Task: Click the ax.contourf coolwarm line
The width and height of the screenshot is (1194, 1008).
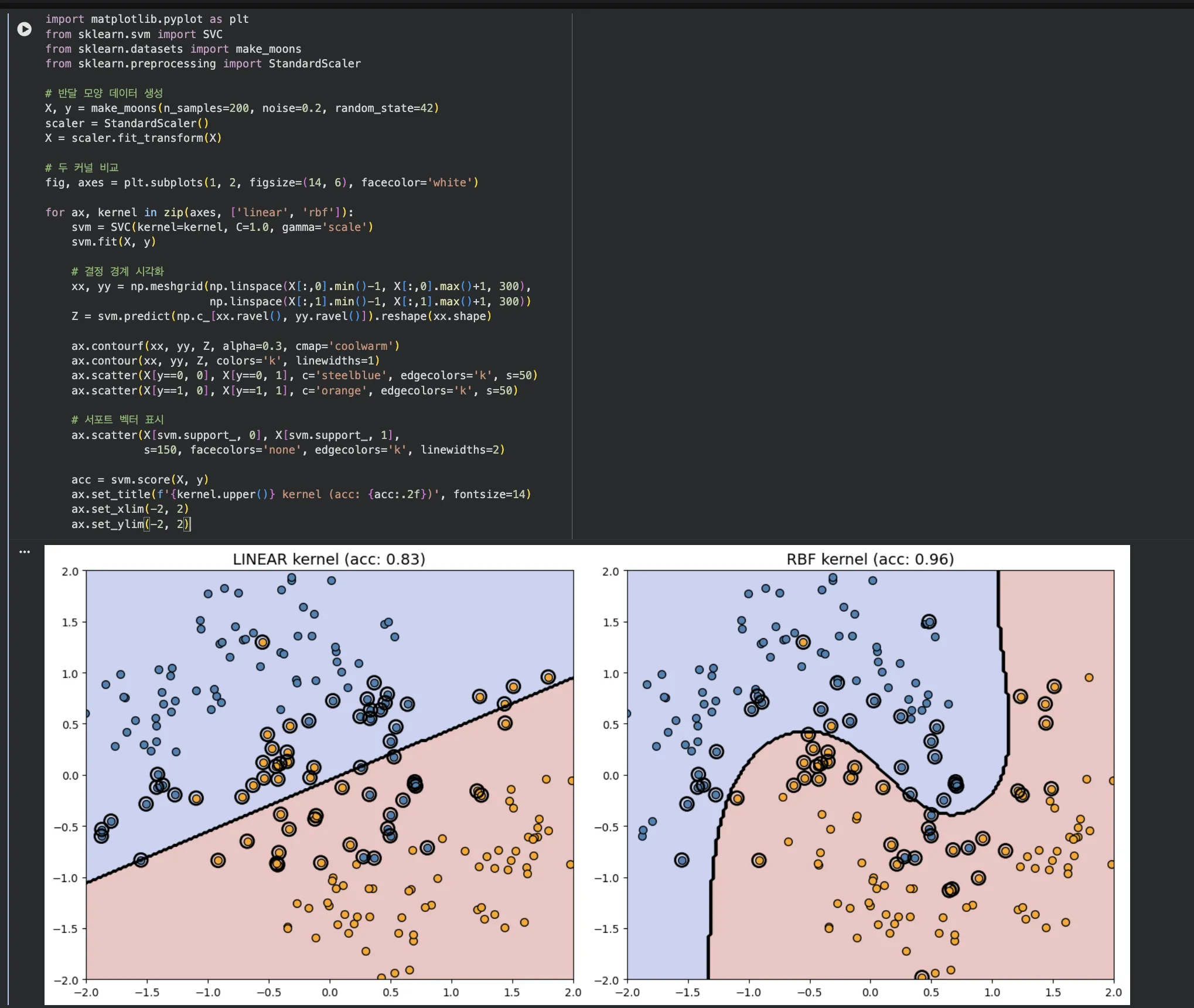Action: tap(235, 346)
